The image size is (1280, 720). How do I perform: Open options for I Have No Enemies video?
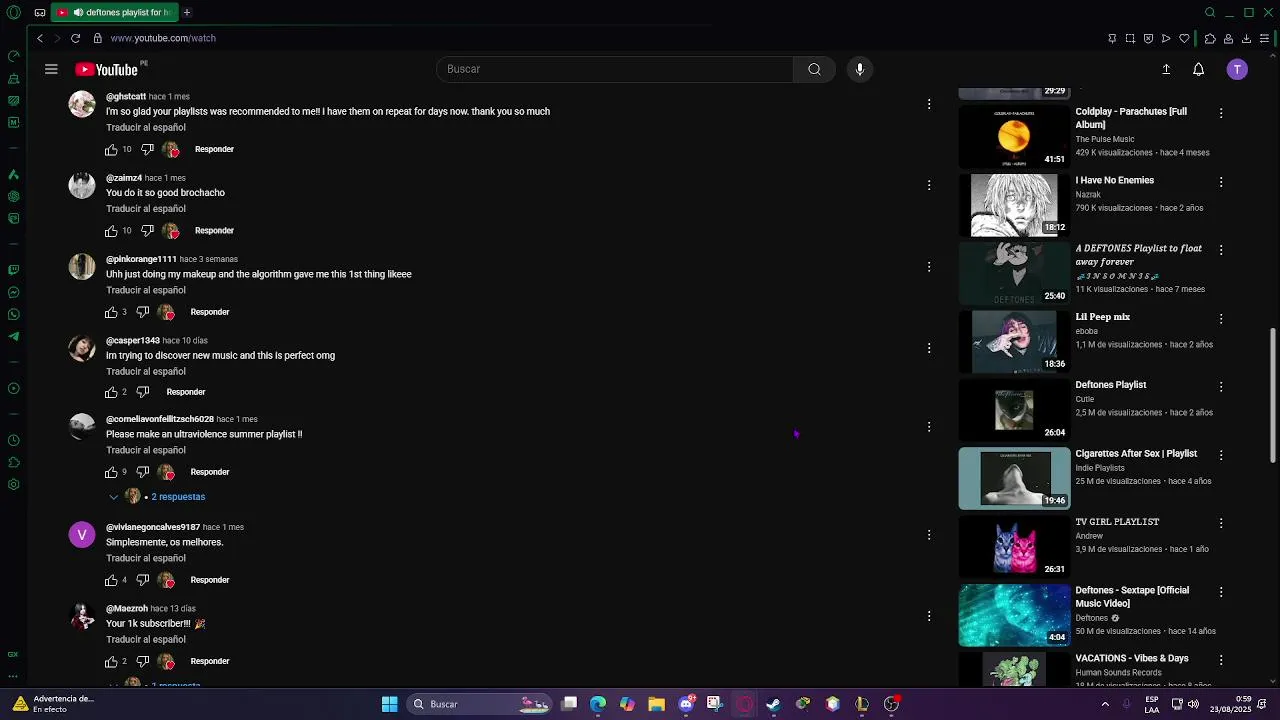coord(1221,182)
